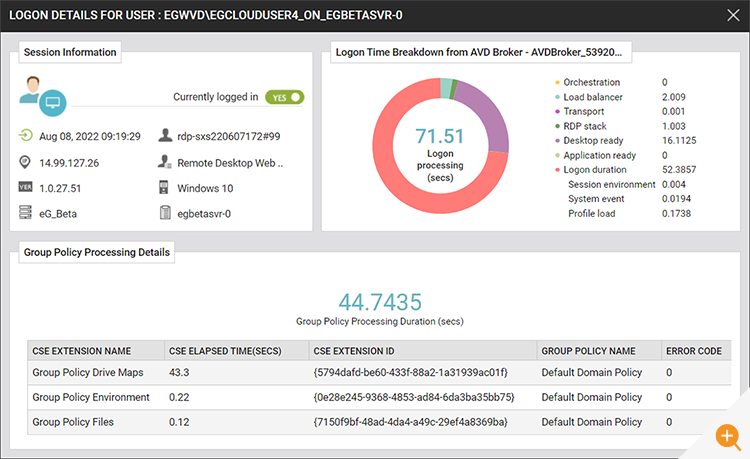The image size is (750, 459).
Task: Click the Load balancer value 2.009
Action: pos(673,97)
